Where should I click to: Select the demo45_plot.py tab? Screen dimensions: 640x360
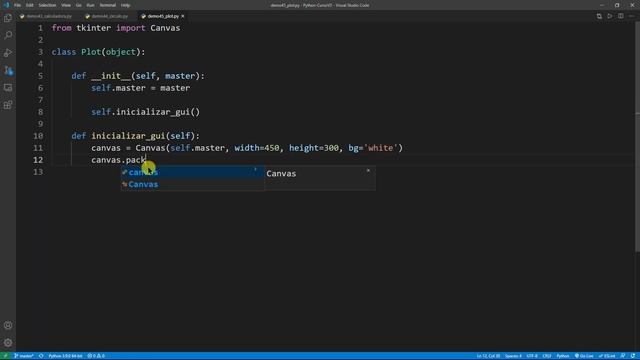point(162,16)
